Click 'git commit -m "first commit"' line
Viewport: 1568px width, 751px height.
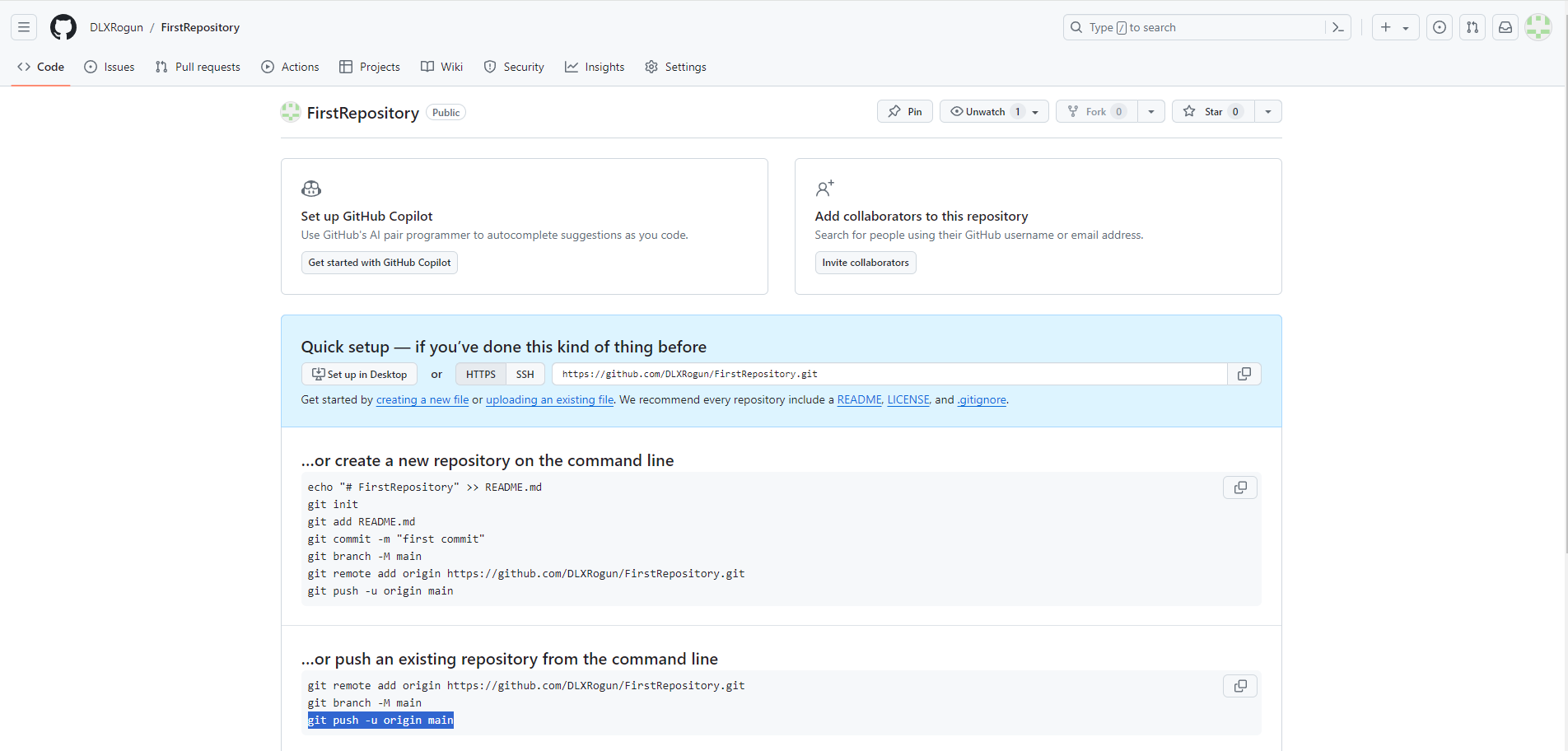[x=396, y=539]
